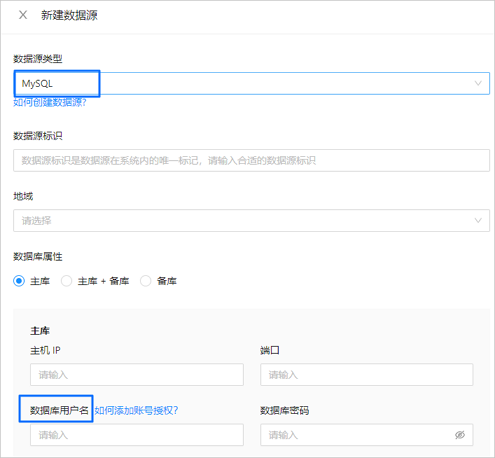This screenshot has width=495, height=458.
Task: Click the 数据库密码 label
Action: (x=284, y=410)
